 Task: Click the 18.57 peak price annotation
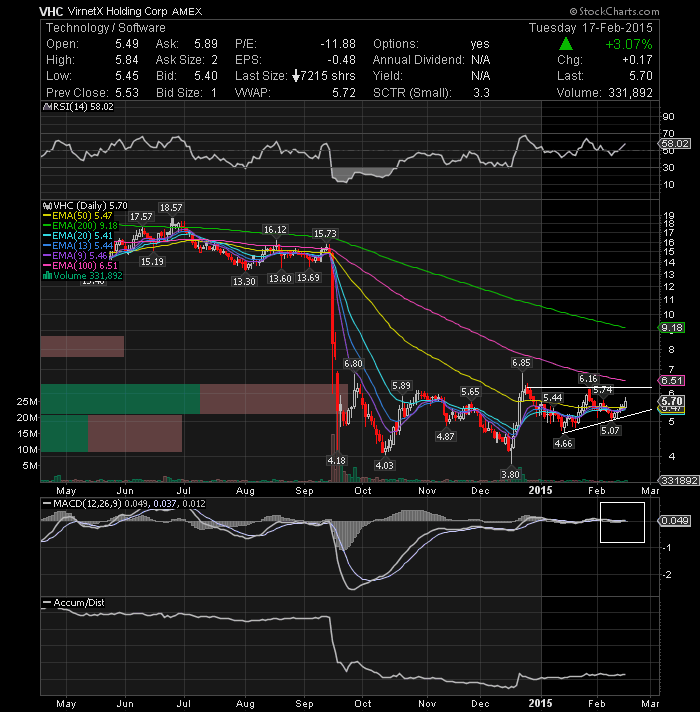(x=171, y=208)
